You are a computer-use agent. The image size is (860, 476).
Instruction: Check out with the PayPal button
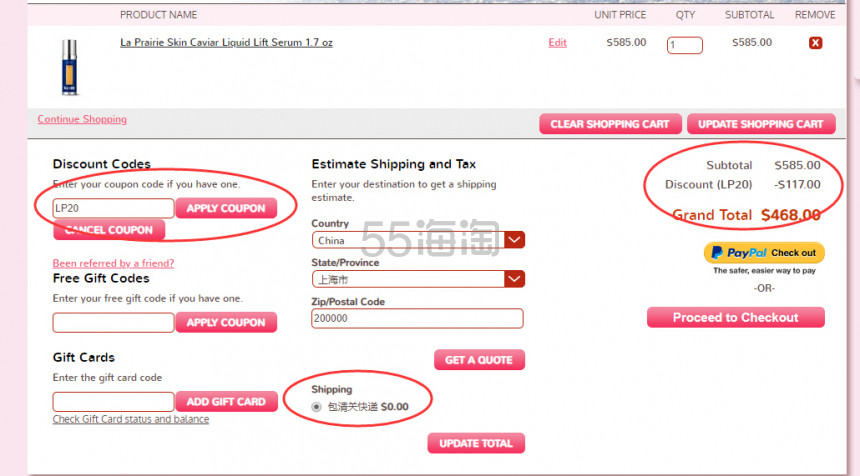(x=764, y=253)
